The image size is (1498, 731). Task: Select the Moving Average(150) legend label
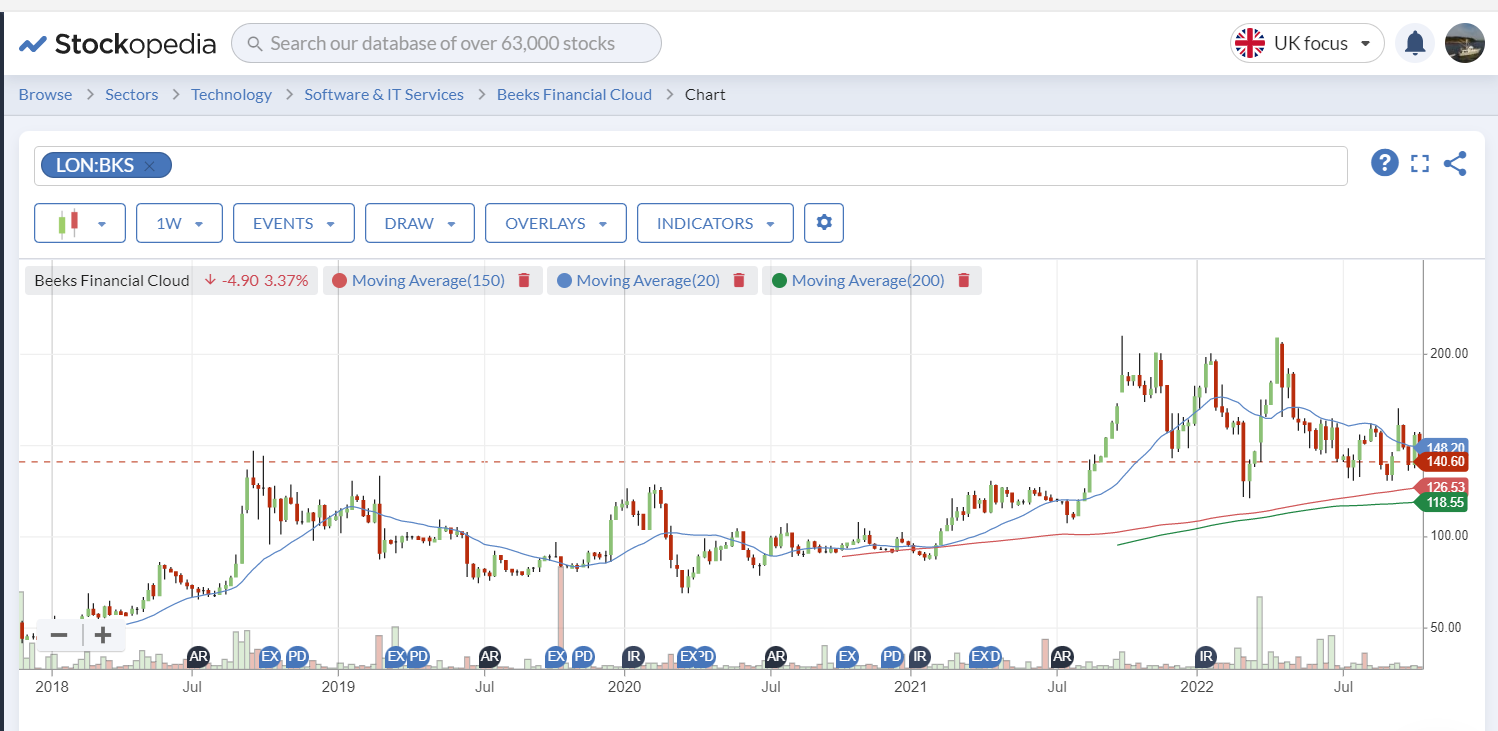click(429, 281)
